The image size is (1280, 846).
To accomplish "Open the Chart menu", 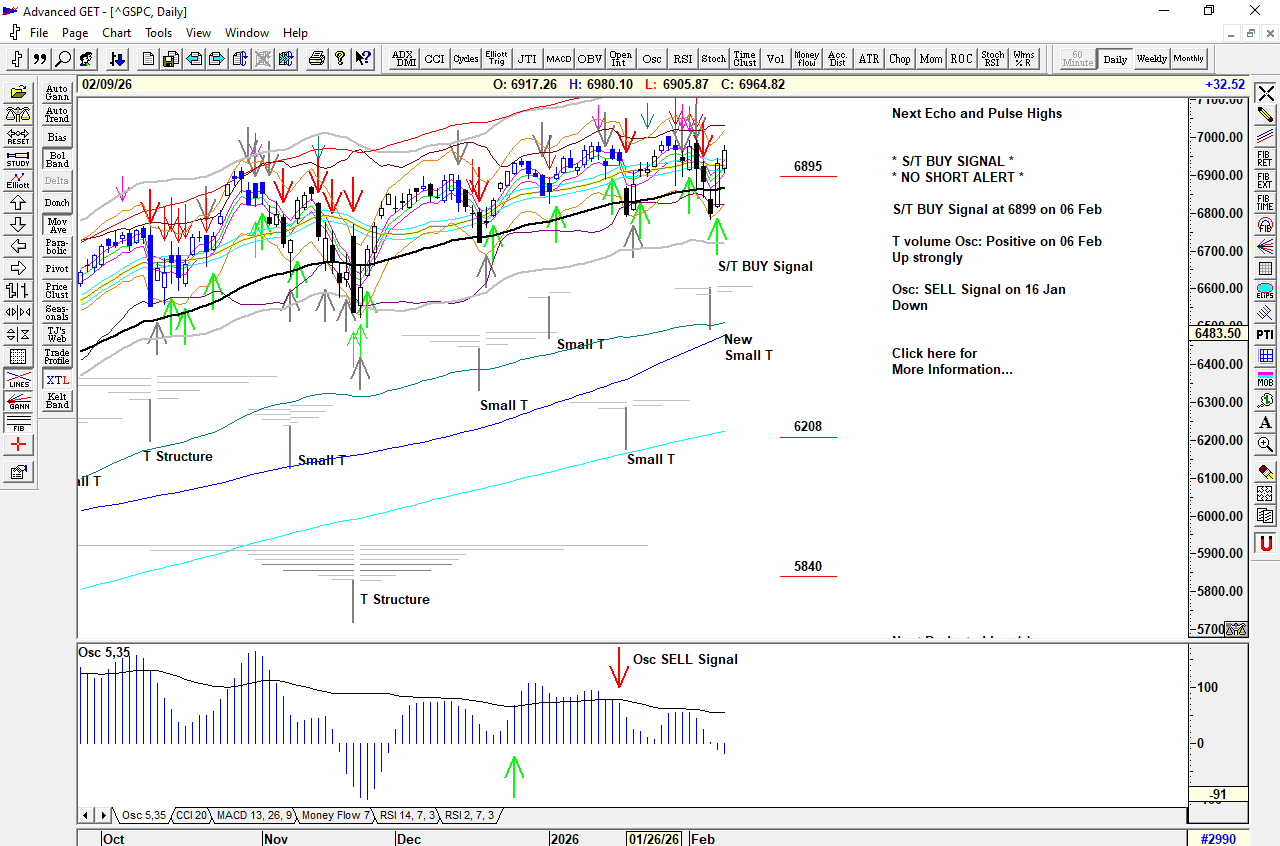I will 116,33.
